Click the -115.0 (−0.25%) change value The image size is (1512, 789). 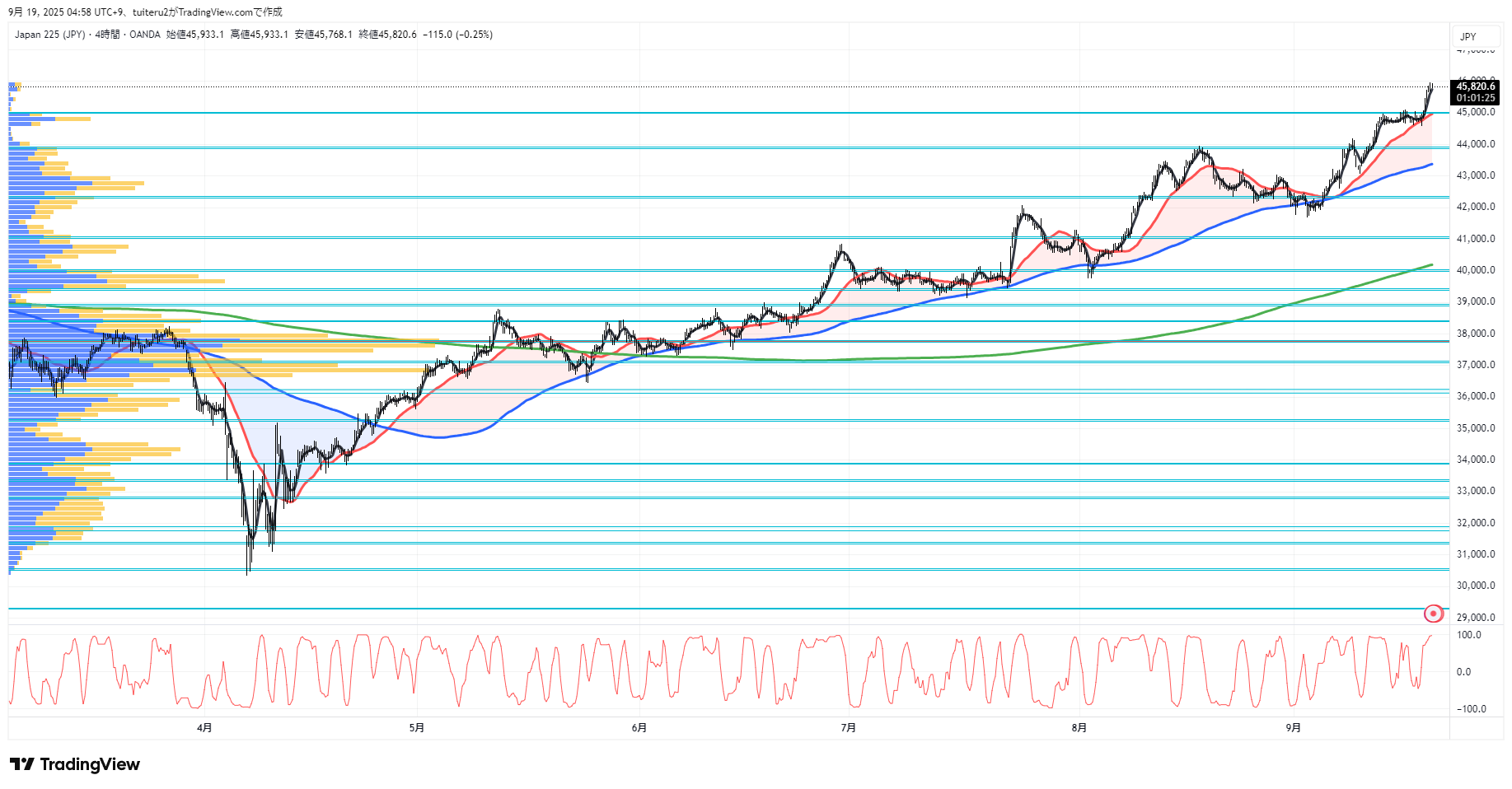457,35
